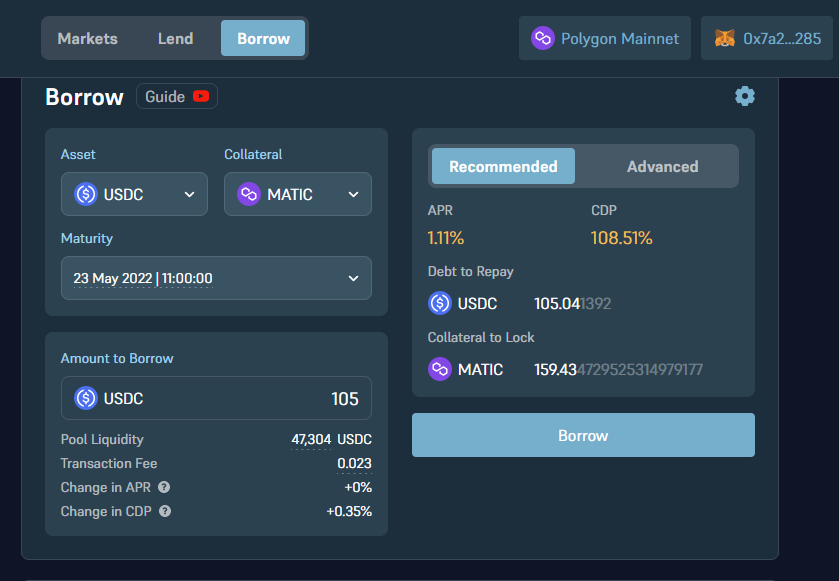Click the maturity date 23 May 2022 text
839x581 pixels.
click(143, 278)
